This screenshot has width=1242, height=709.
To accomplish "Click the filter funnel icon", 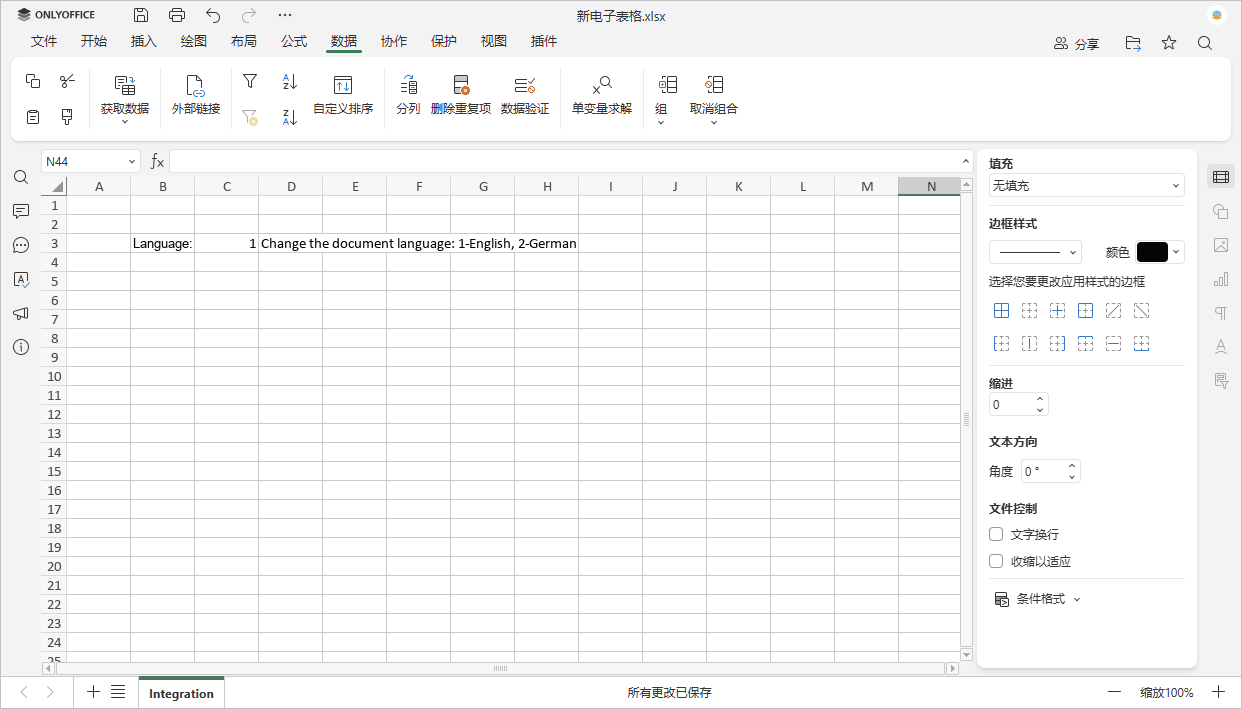I will 250,81.
